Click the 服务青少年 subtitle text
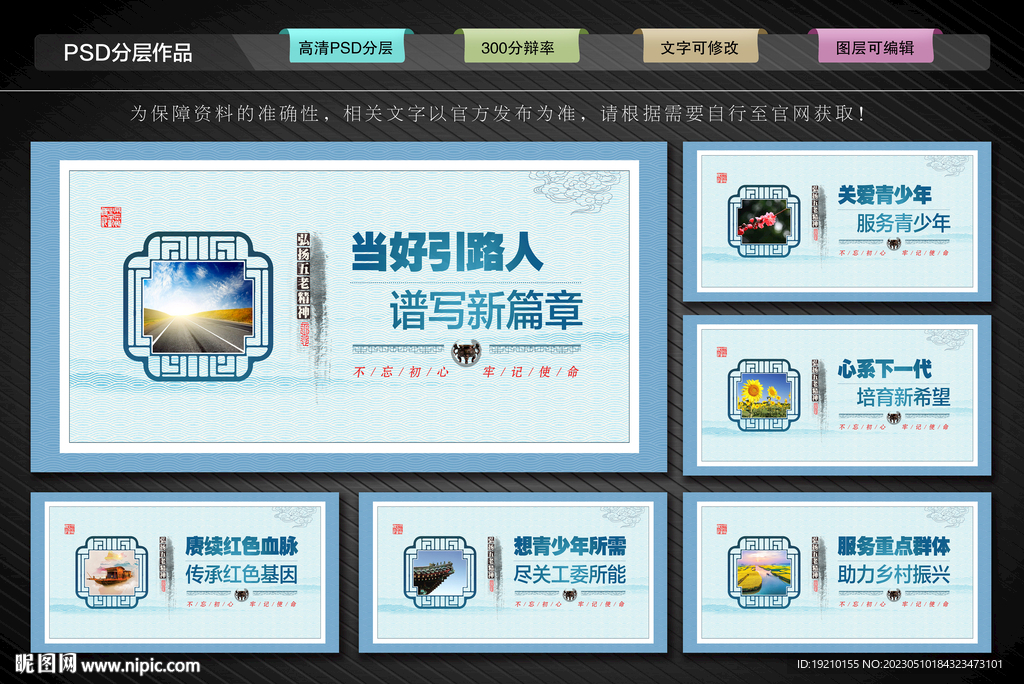This screenshot has width=1024, height=684. pyautogui.click(x=903, y=223)
